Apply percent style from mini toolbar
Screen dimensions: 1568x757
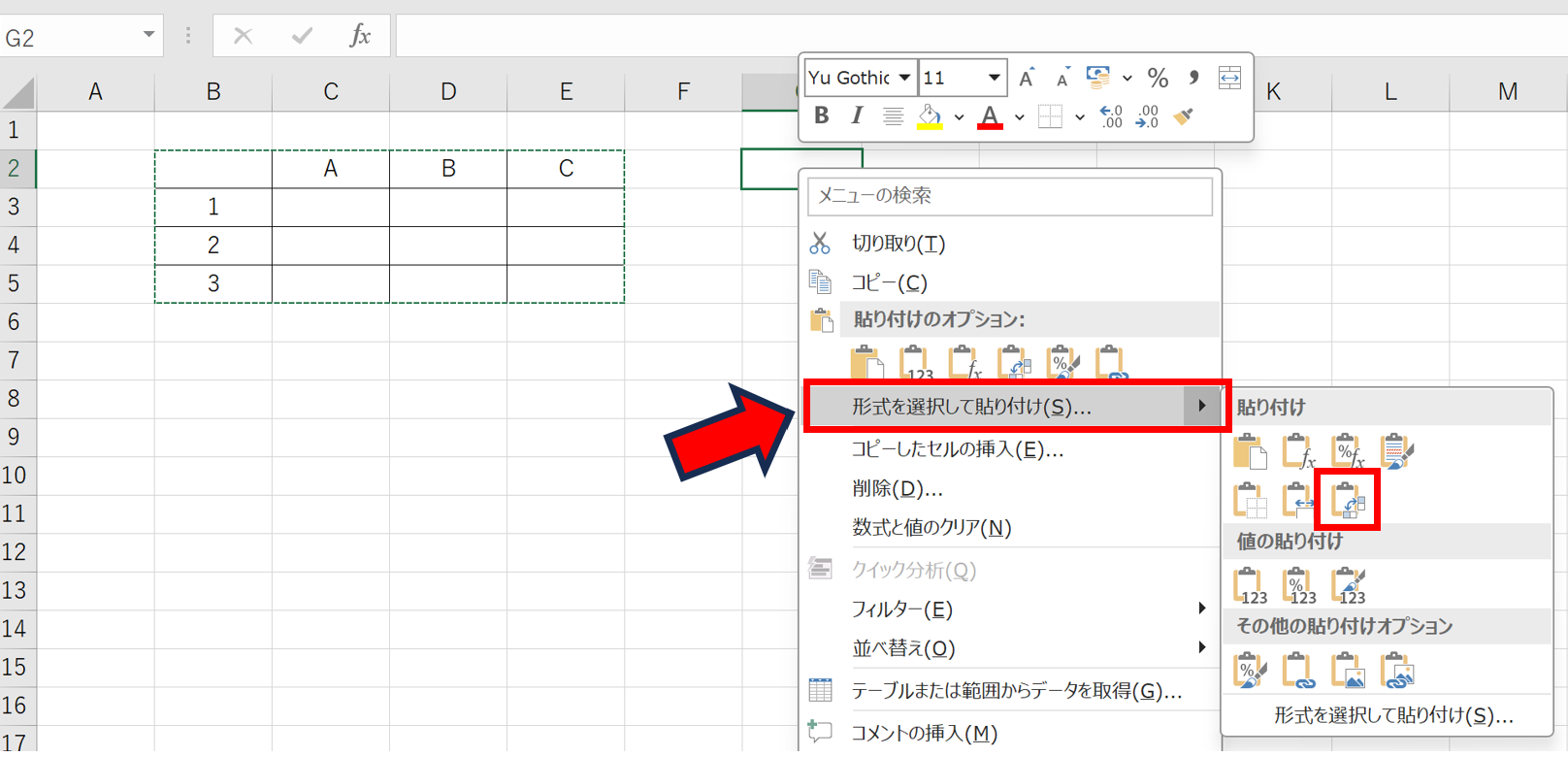pos(1158,78)
